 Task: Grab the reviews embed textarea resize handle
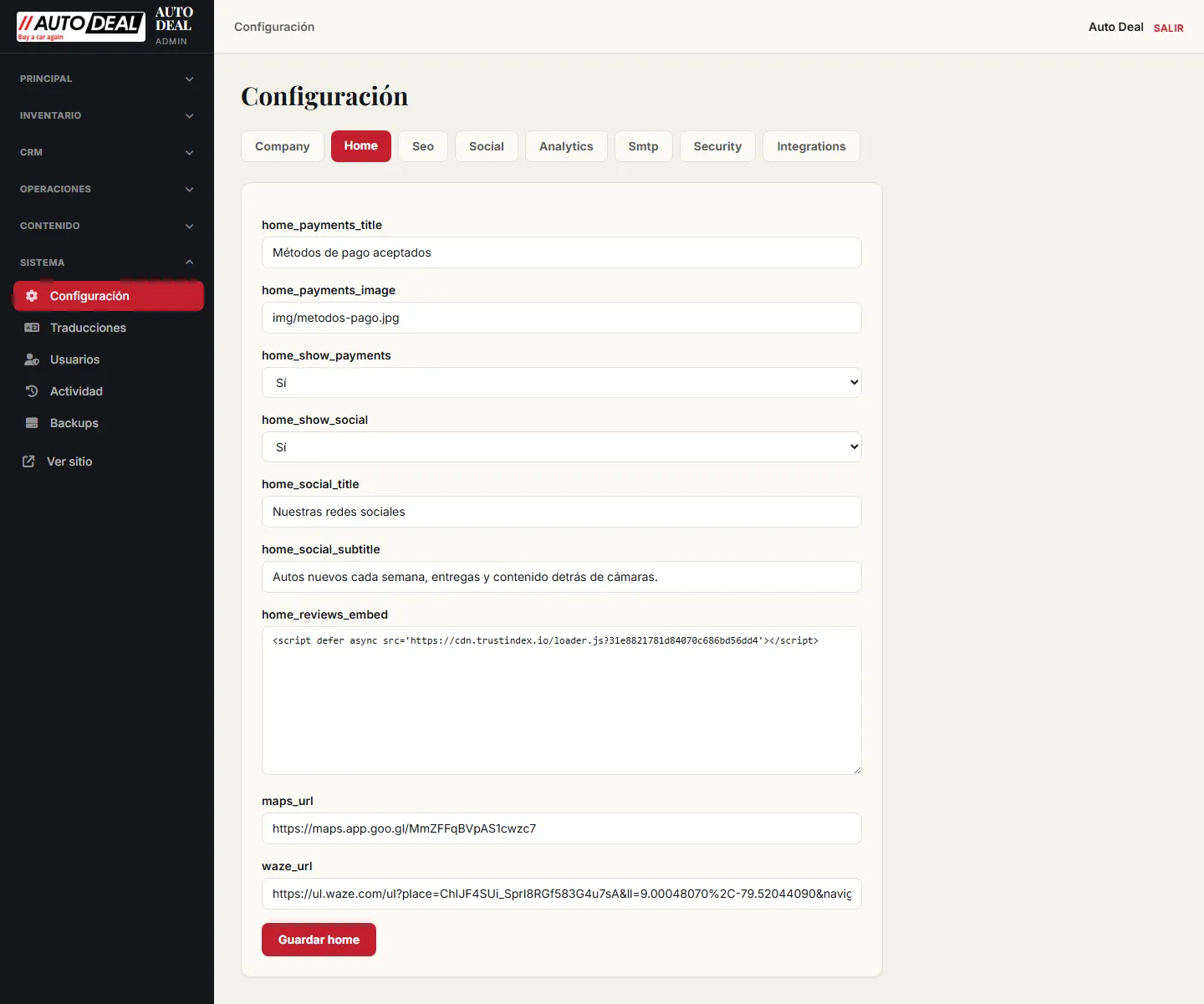pyautogui.click(x=856, y=769)
